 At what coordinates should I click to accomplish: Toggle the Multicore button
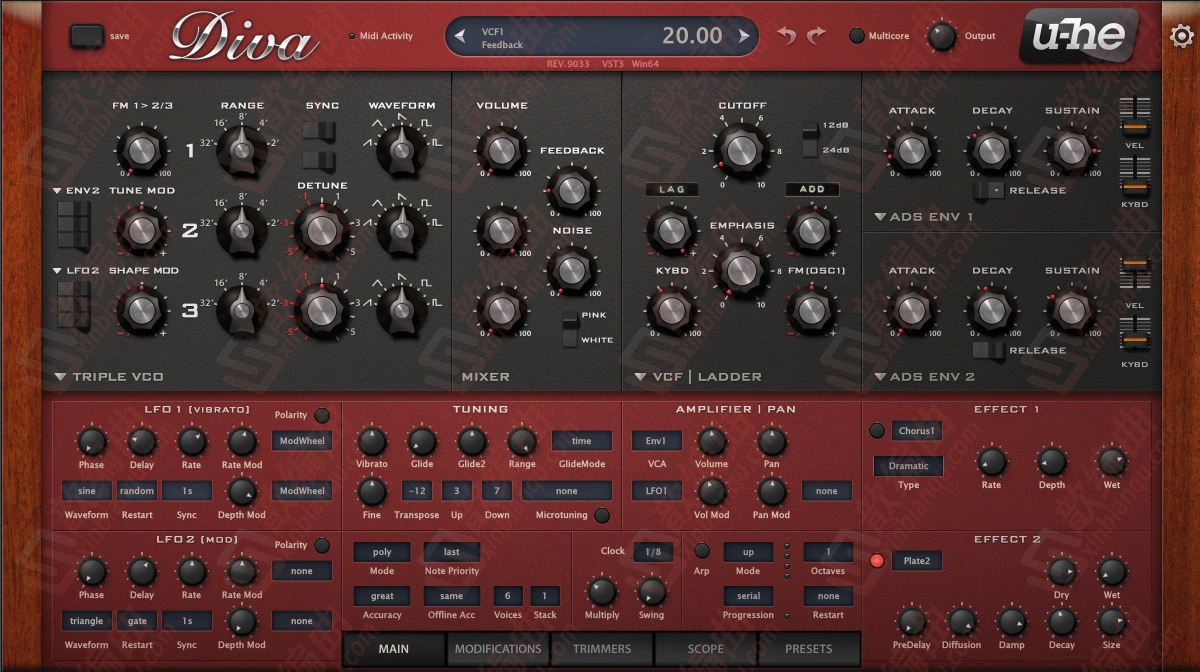[857, 36]
